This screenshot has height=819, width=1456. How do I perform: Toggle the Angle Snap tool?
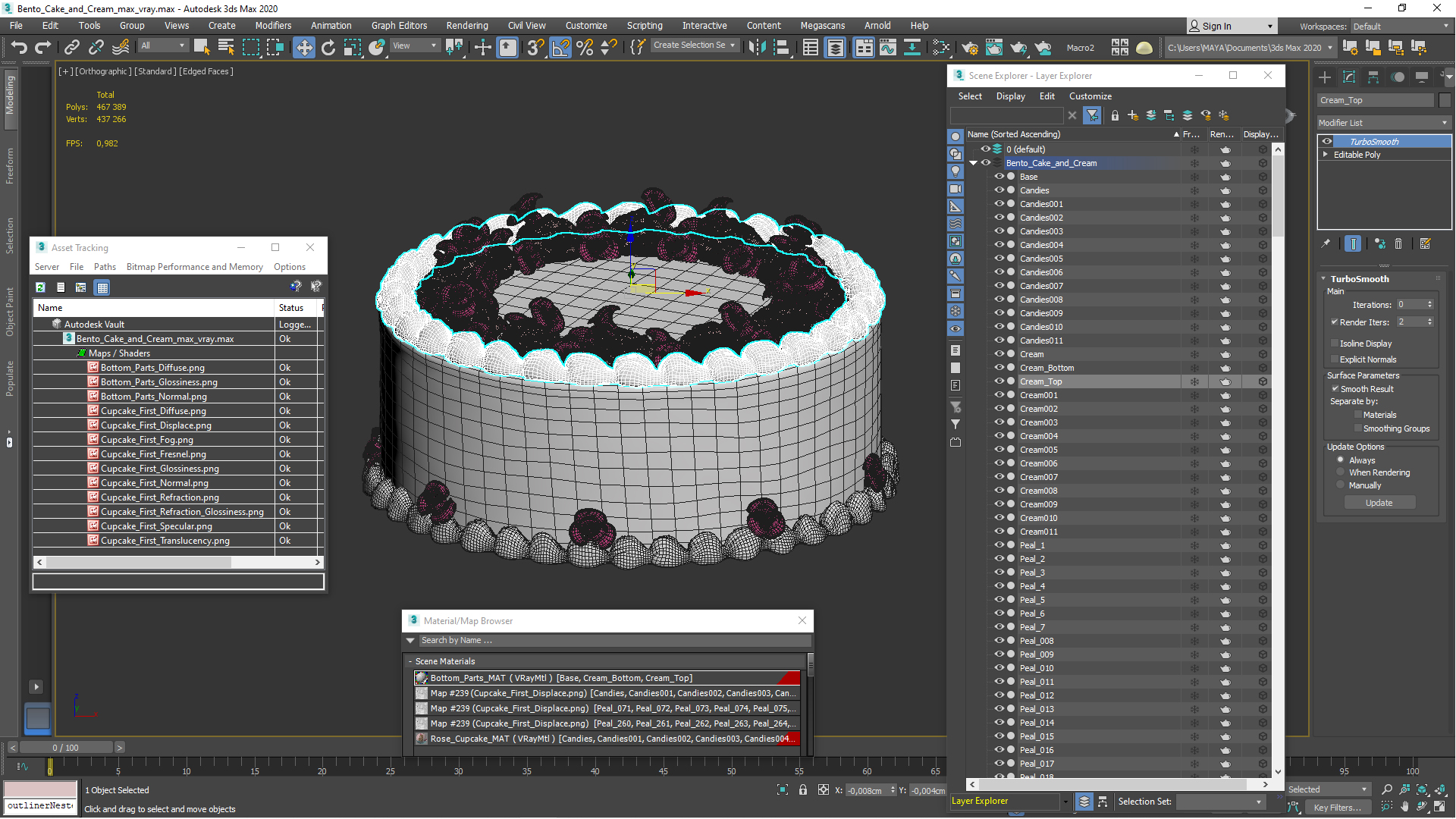(560, 47)
